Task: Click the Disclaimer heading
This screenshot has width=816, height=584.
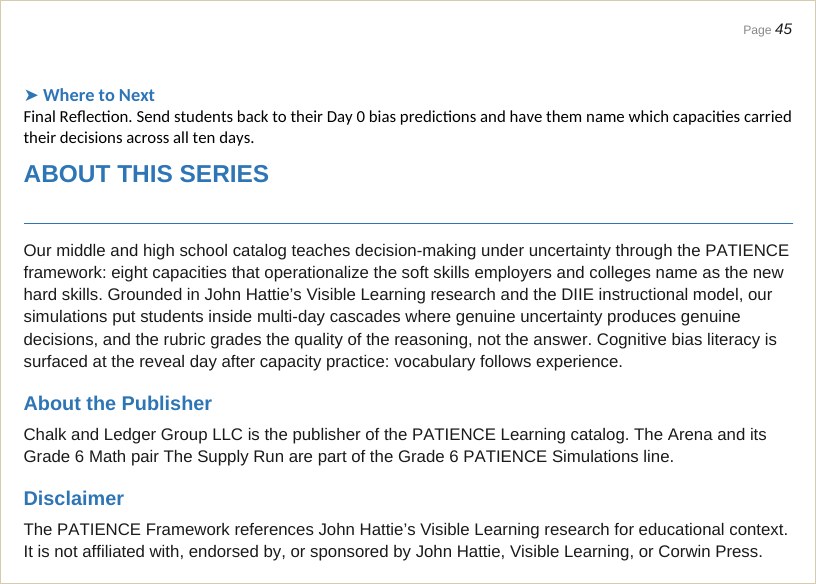Action: pos(74,498)
